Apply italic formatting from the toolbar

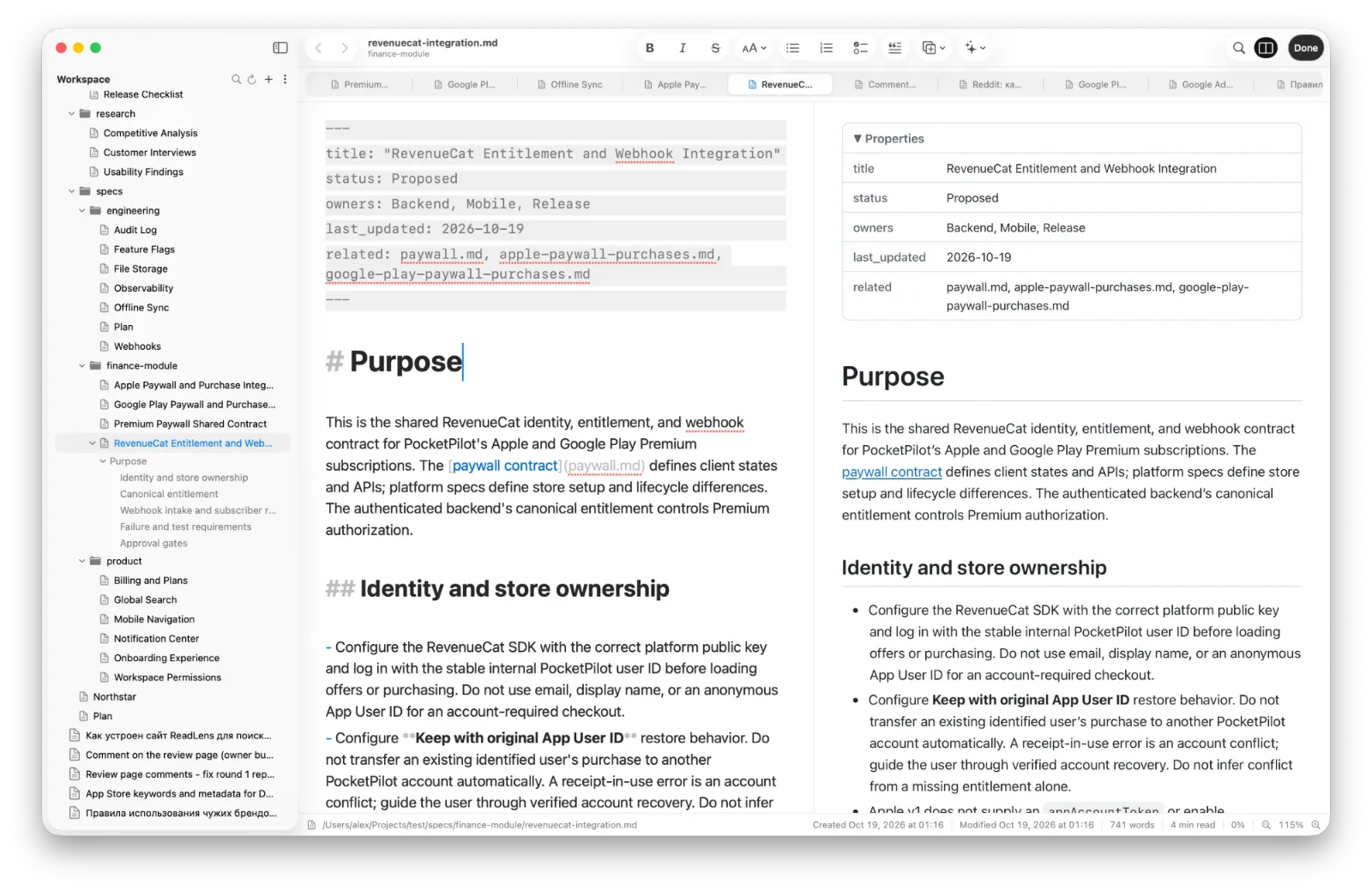coord(683,48)
